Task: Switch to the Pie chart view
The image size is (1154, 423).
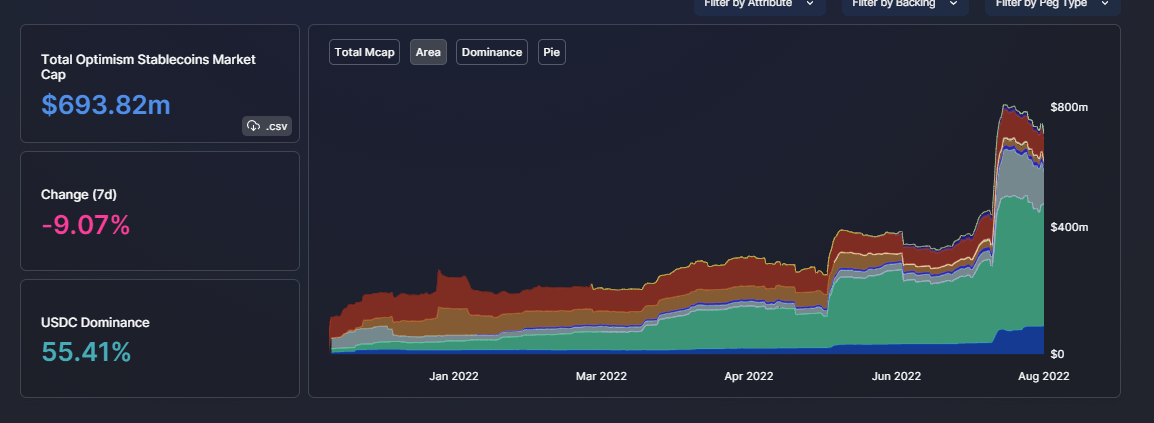Action: pos(551,52)
